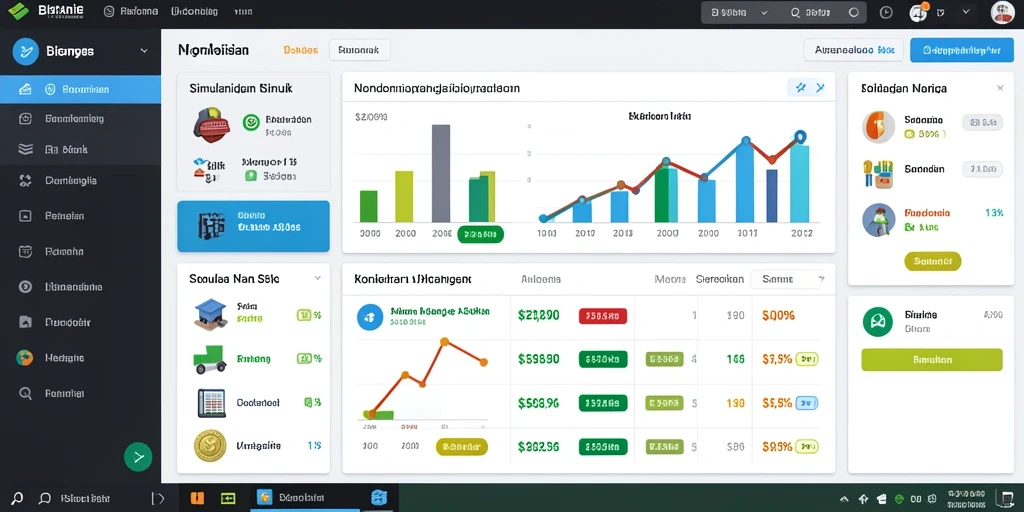Click the blue cube icon in taskbar
Image resolution: width=1024 pixels, height=512 pixels.
(379, 498)
